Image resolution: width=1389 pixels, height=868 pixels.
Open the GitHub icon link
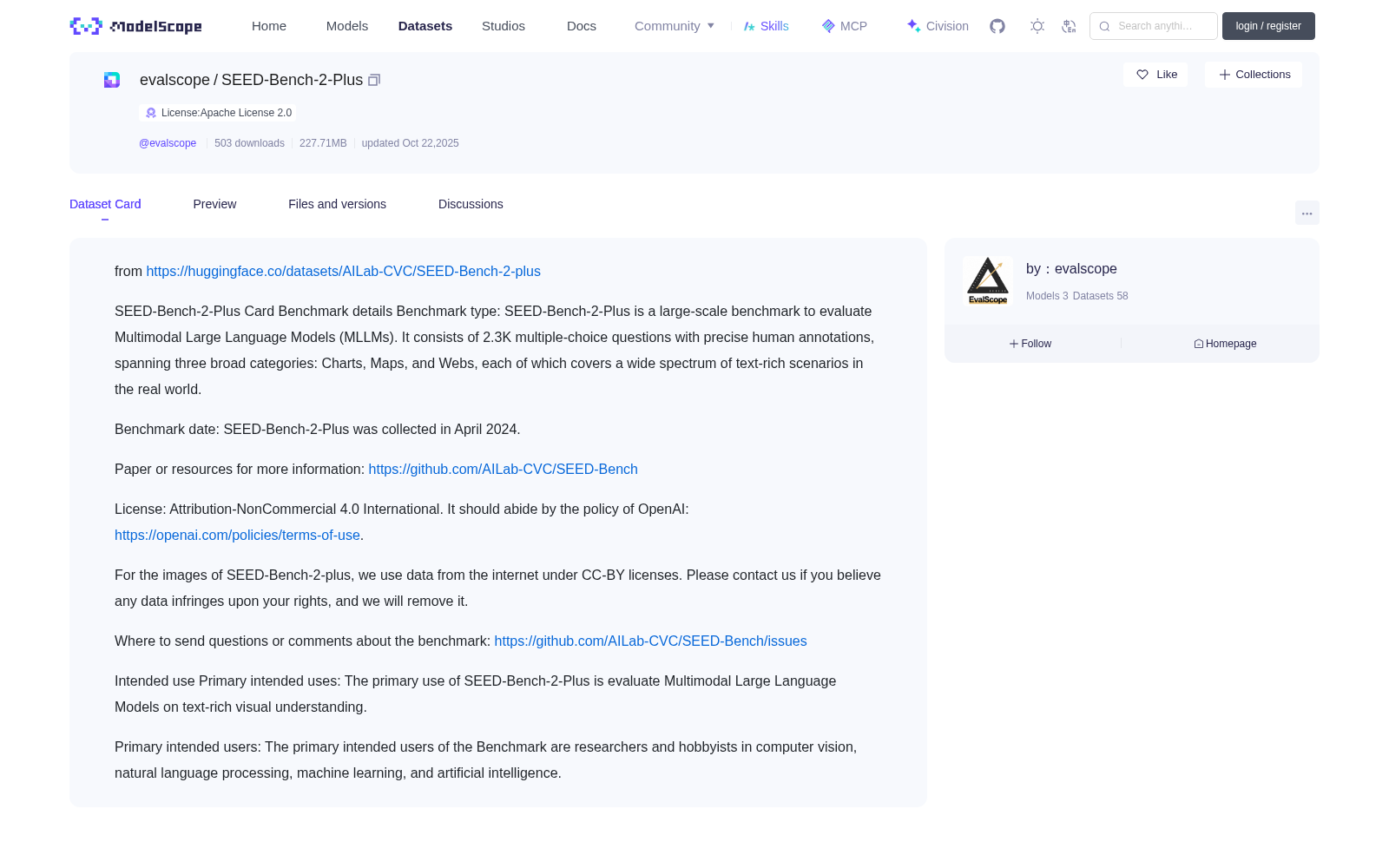coord(997,26)
